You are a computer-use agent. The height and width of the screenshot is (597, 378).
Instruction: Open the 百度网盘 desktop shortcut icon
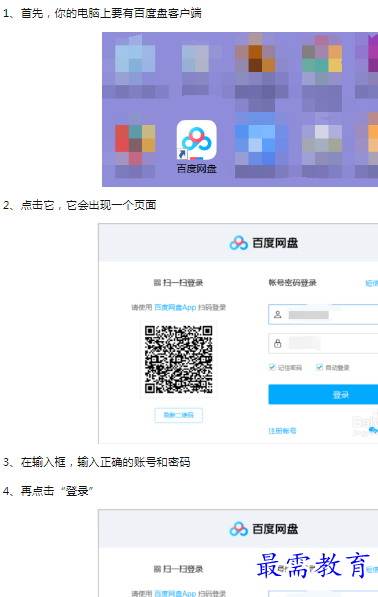[x=196, y=140]
